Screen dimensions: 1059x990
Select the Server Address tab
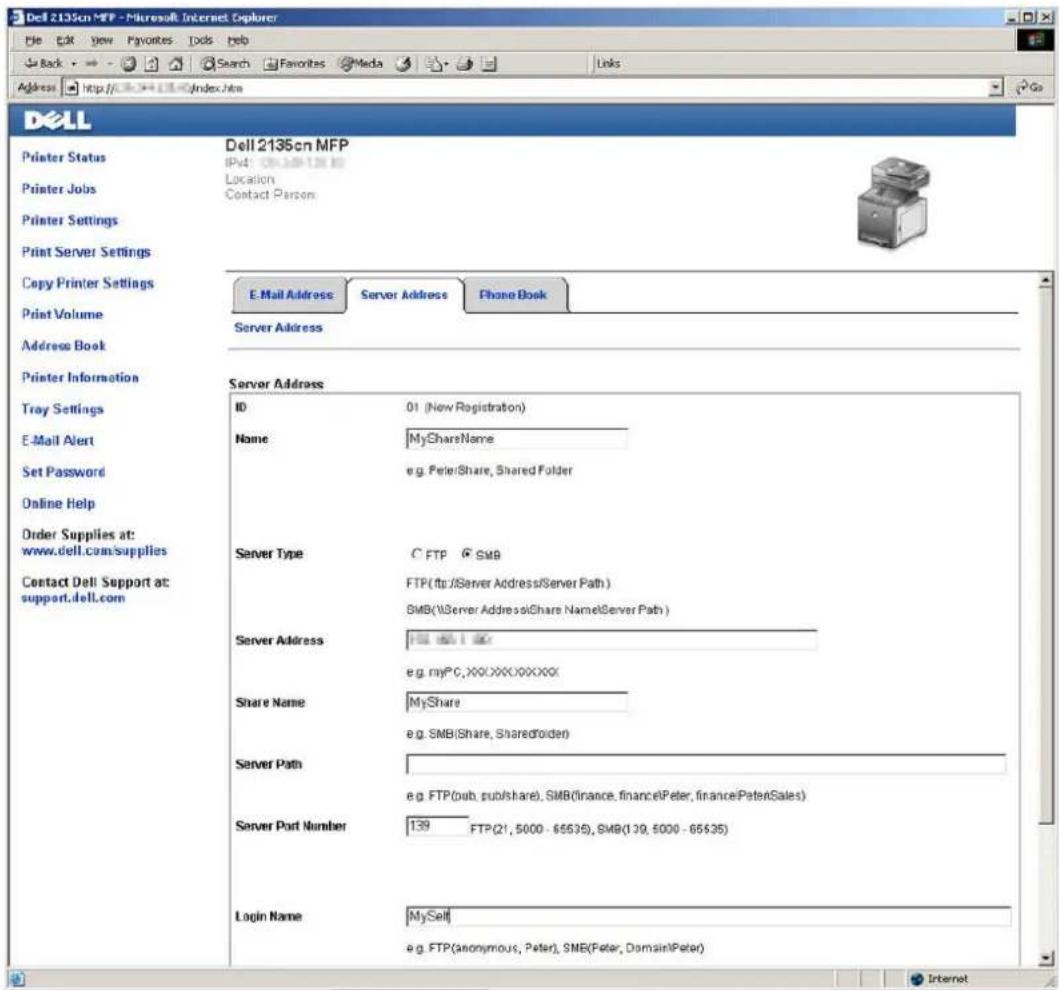click(404, 295)
